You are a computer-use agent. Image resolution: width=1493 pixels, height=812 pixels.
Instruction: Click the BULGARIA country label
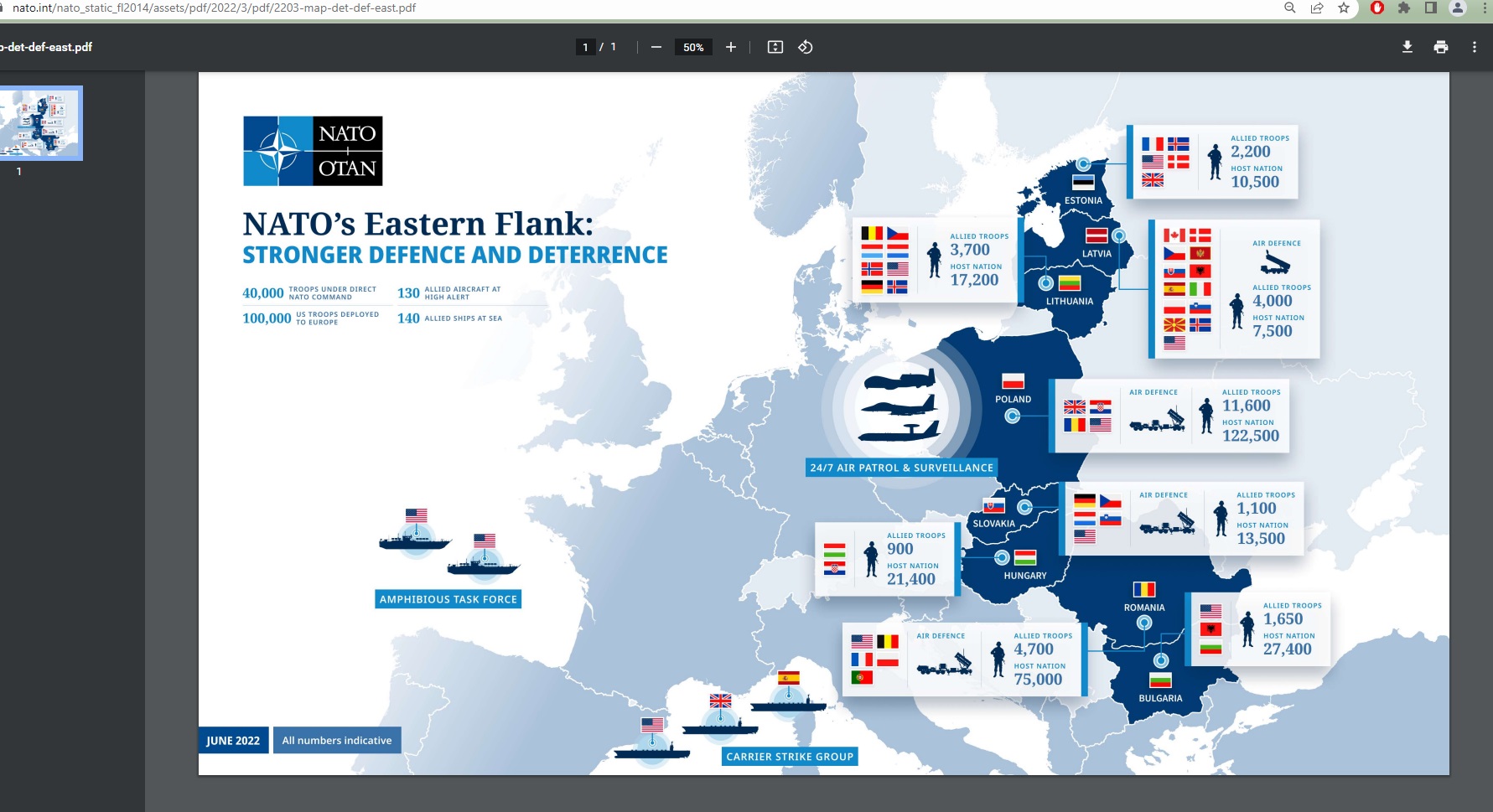(x=1160, y=698)
